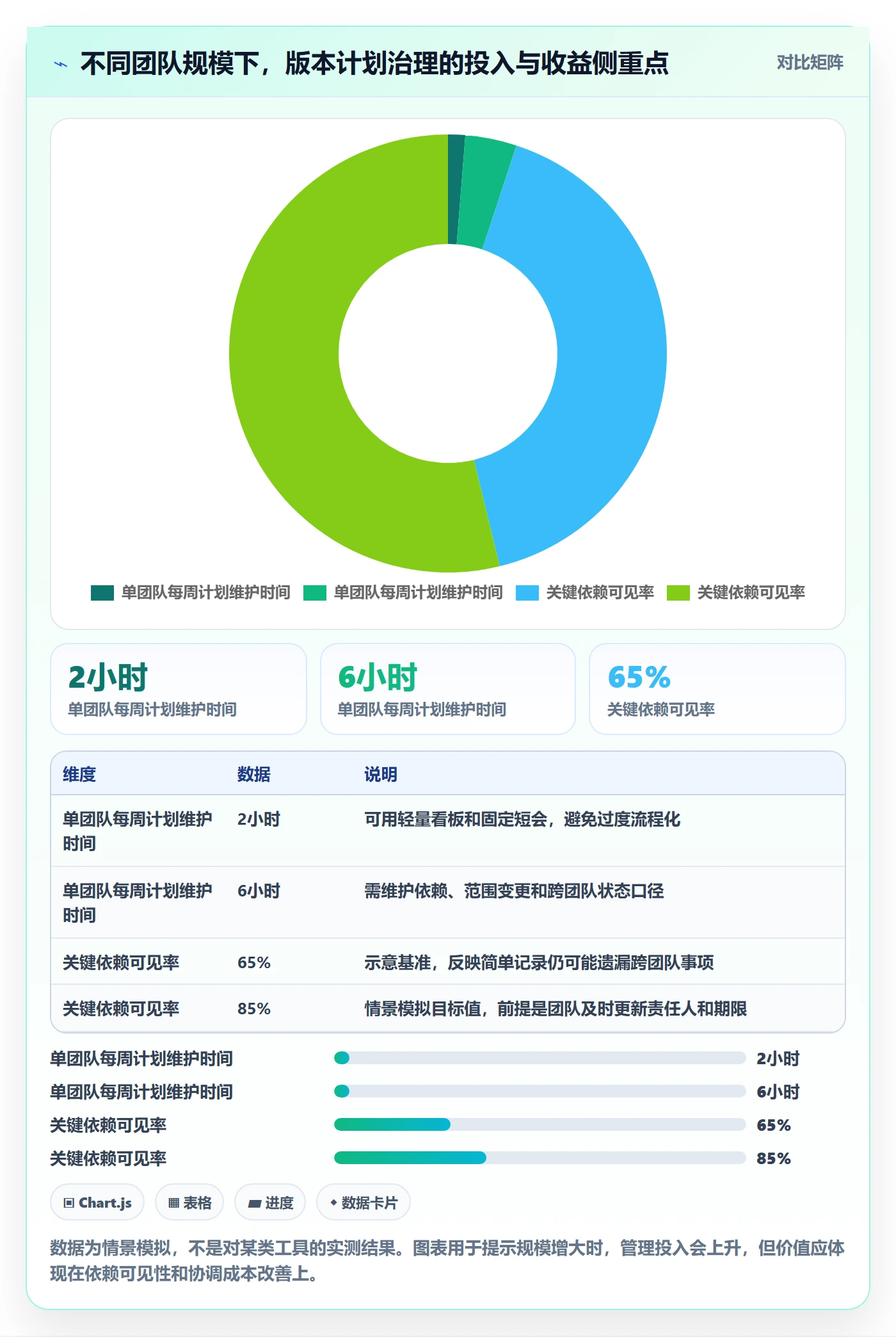Select the 2小时 data card
Viewport: 896px width, 1337px height.
coord(179,689)
